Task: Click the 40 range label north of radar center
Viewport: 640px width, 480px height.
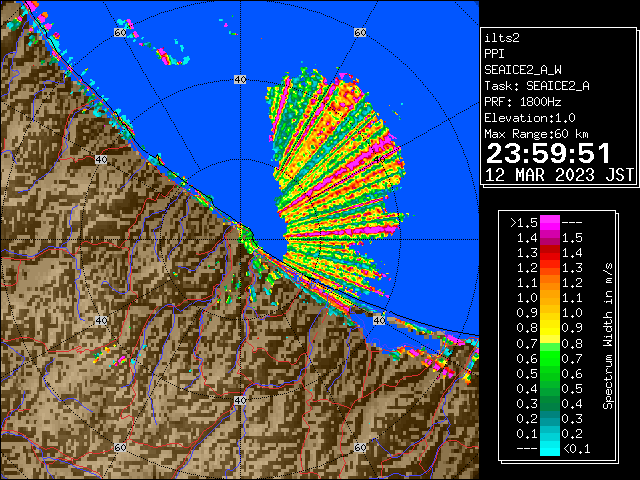Action: click(240, 80)
